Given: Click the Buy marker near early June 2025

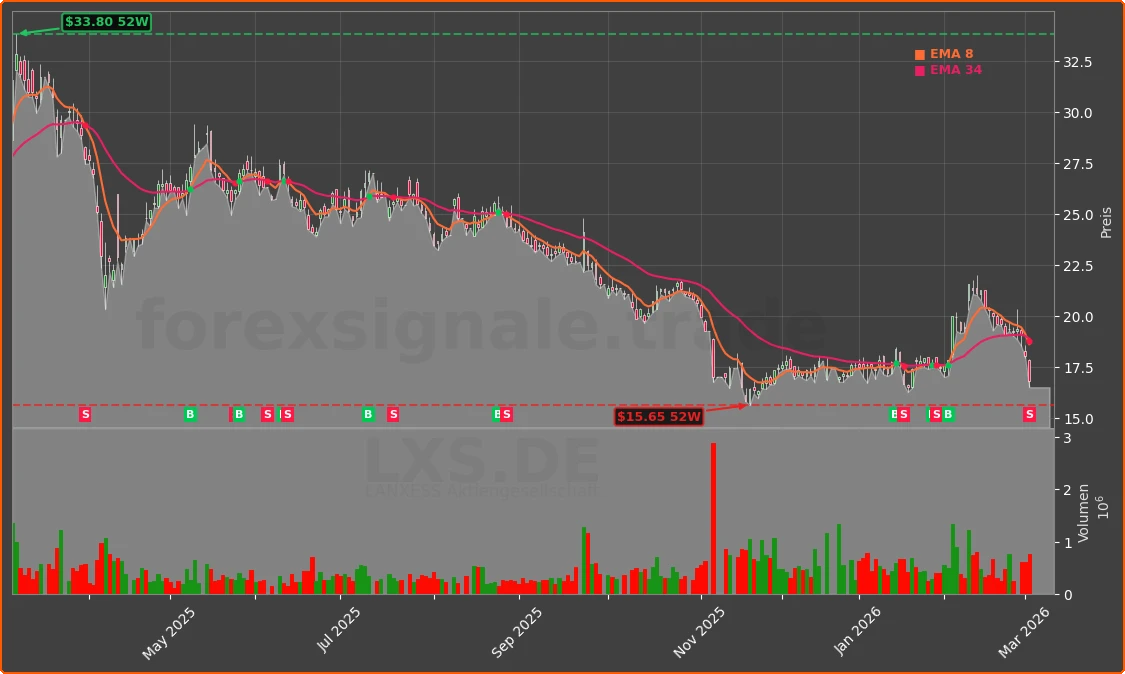Looking at the screenshot, I should 240,414.
